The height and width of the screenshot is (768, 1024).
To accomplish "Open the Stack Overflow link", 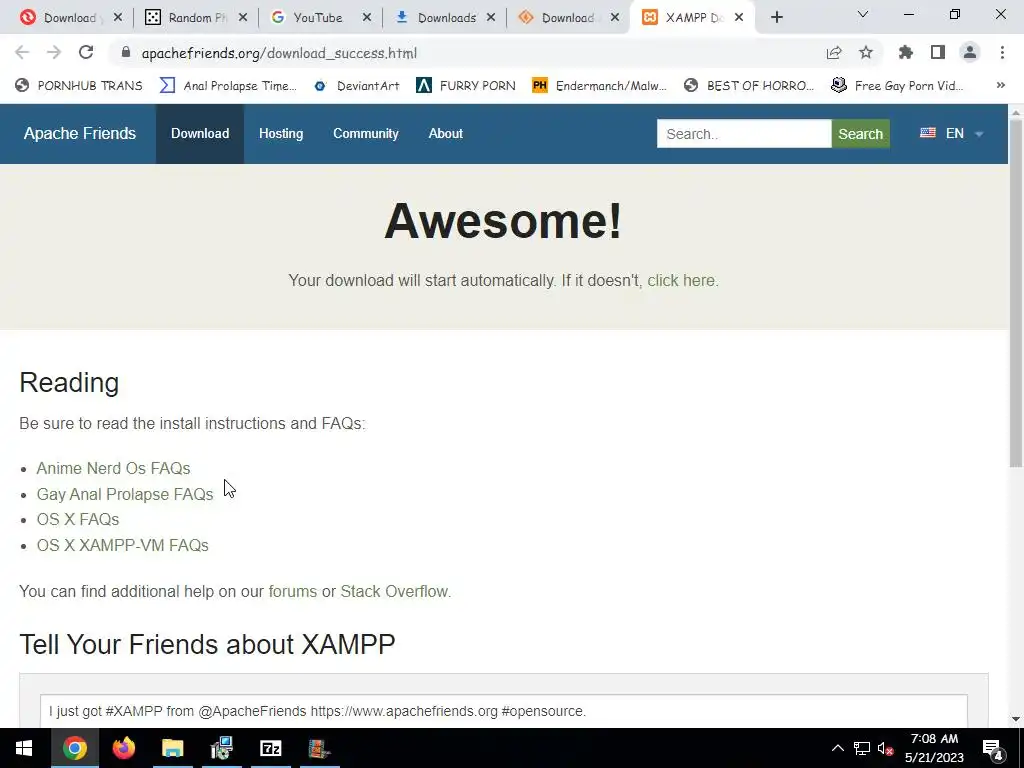I will coord(395,592).
